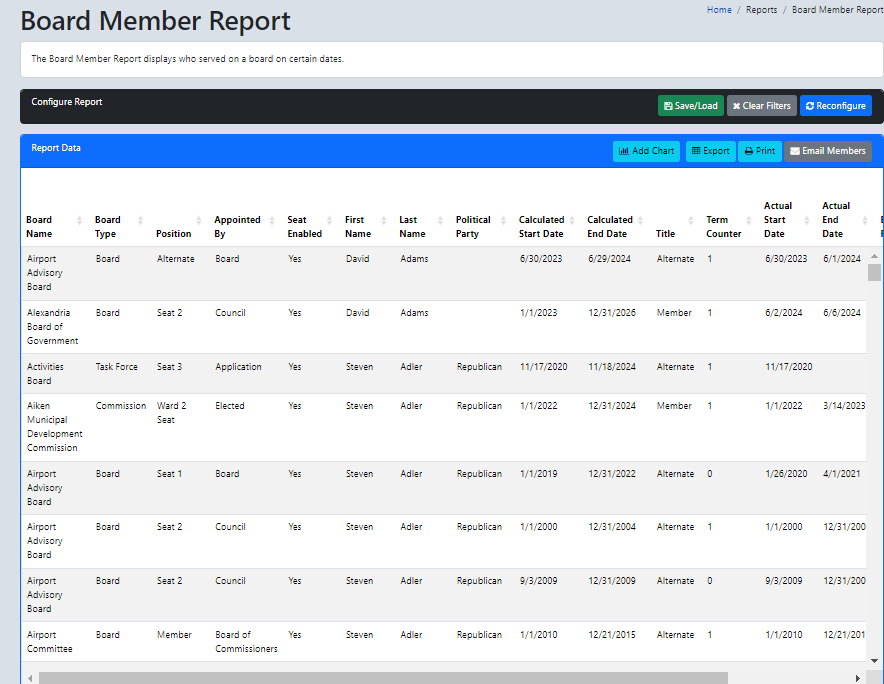Sort by Seat Enabled column arrows
Image resolution: width=884 pixels, height=684 pixels.
(329, 220)
